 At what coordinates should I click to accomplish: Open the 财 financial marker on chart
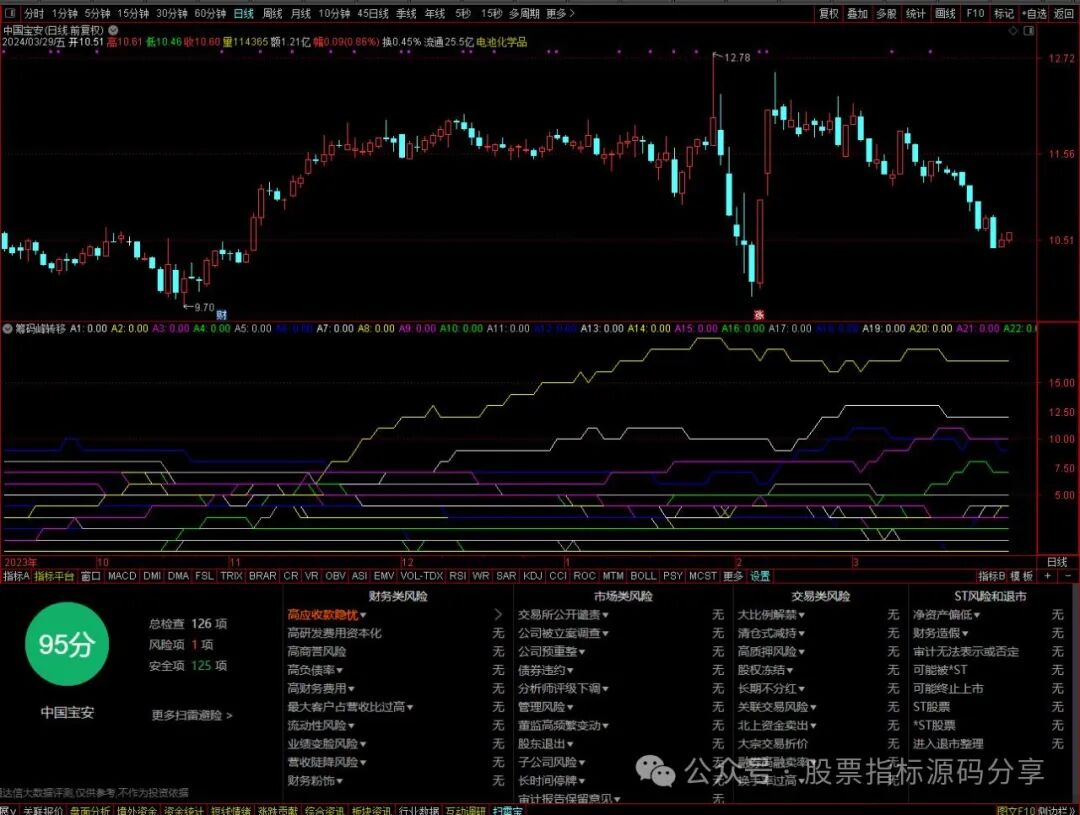[222, 315]
